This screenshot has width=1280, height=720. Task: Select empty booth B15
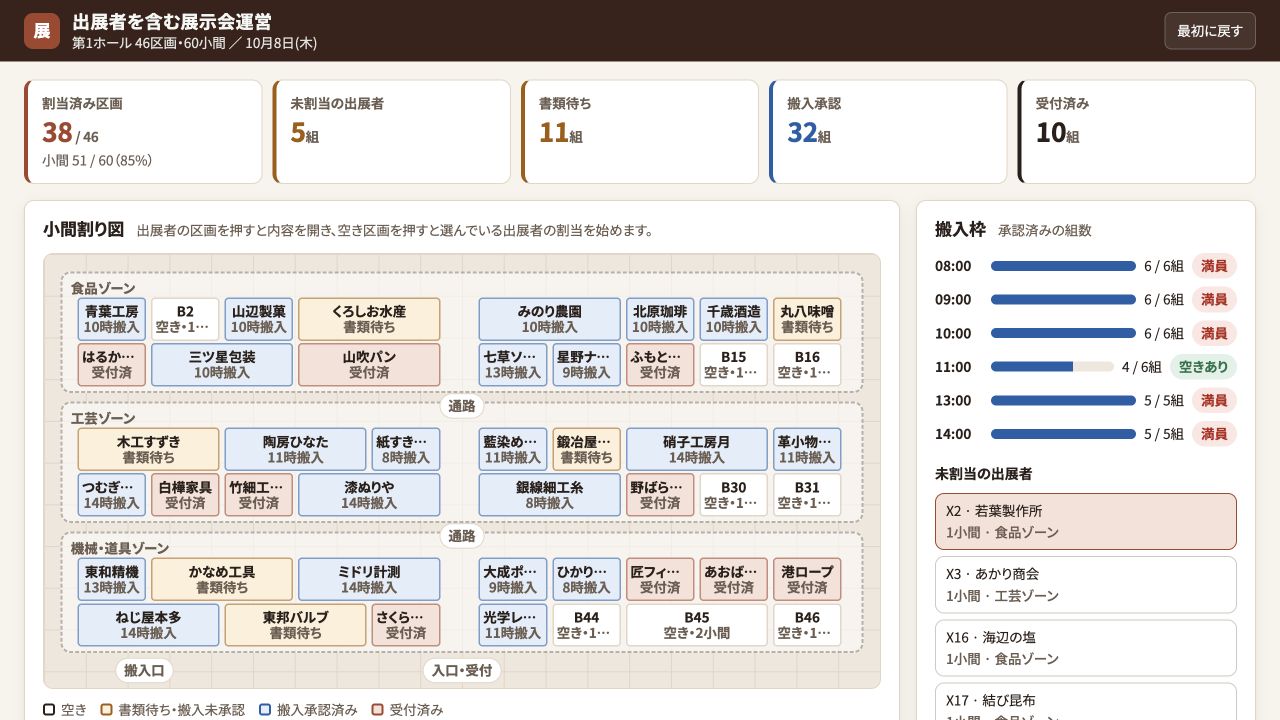coord(734,365)
